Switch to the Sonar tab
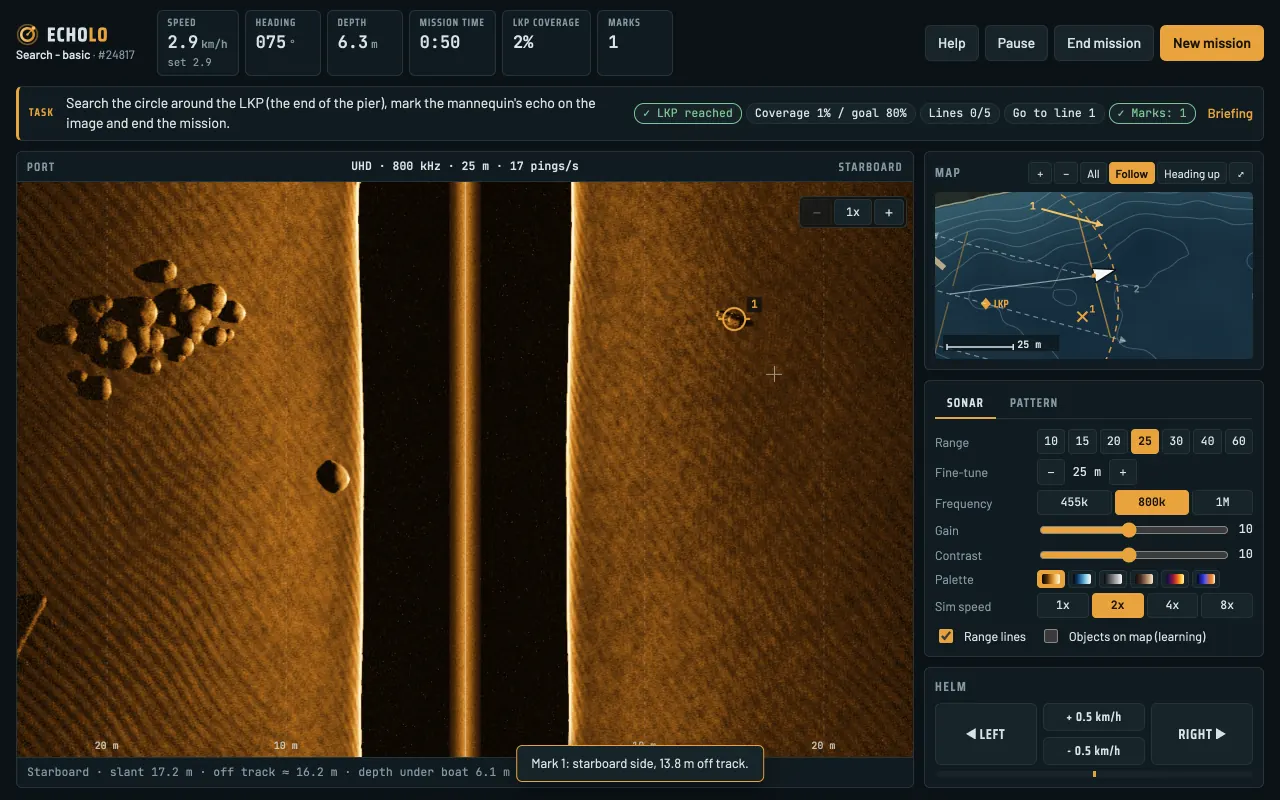This screenshot has height=800, width=1280. (965, 403)
